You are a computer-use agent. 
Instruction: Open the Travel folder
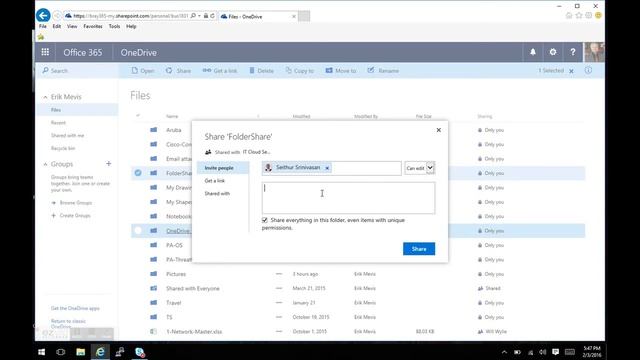173,302
